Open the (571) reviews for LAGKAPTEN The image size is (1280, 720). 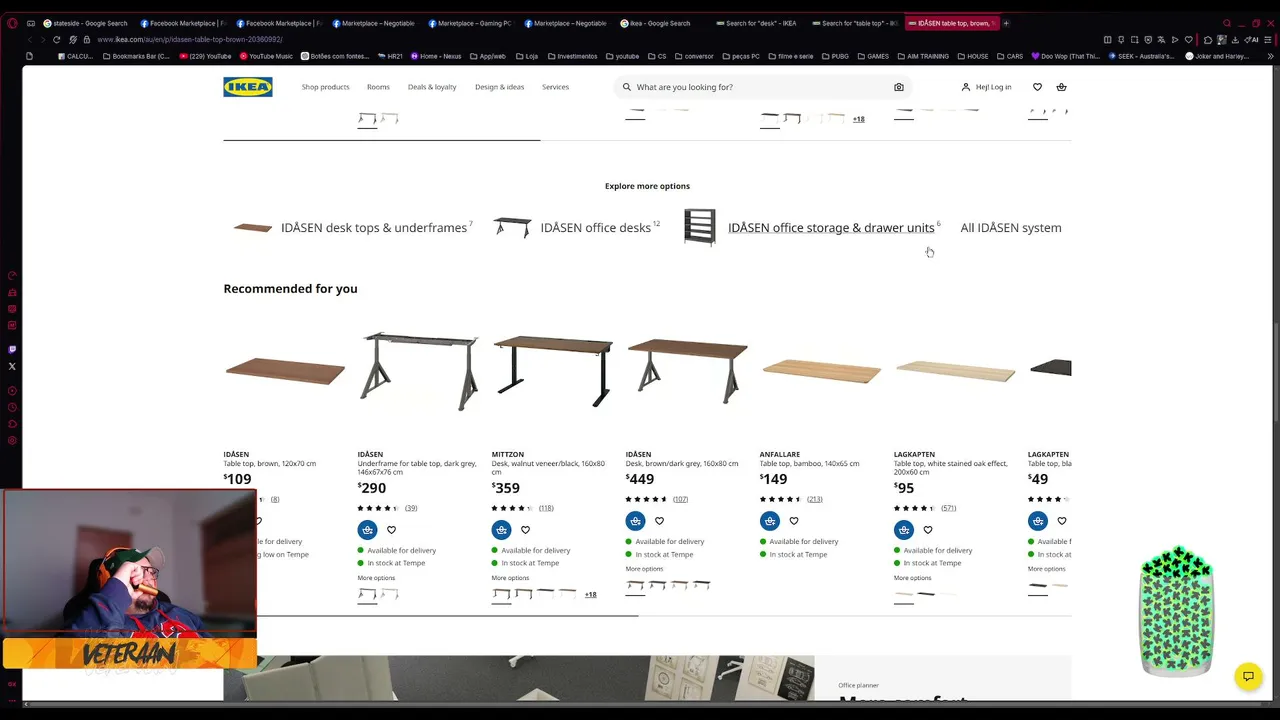click(x=949, y=508)
